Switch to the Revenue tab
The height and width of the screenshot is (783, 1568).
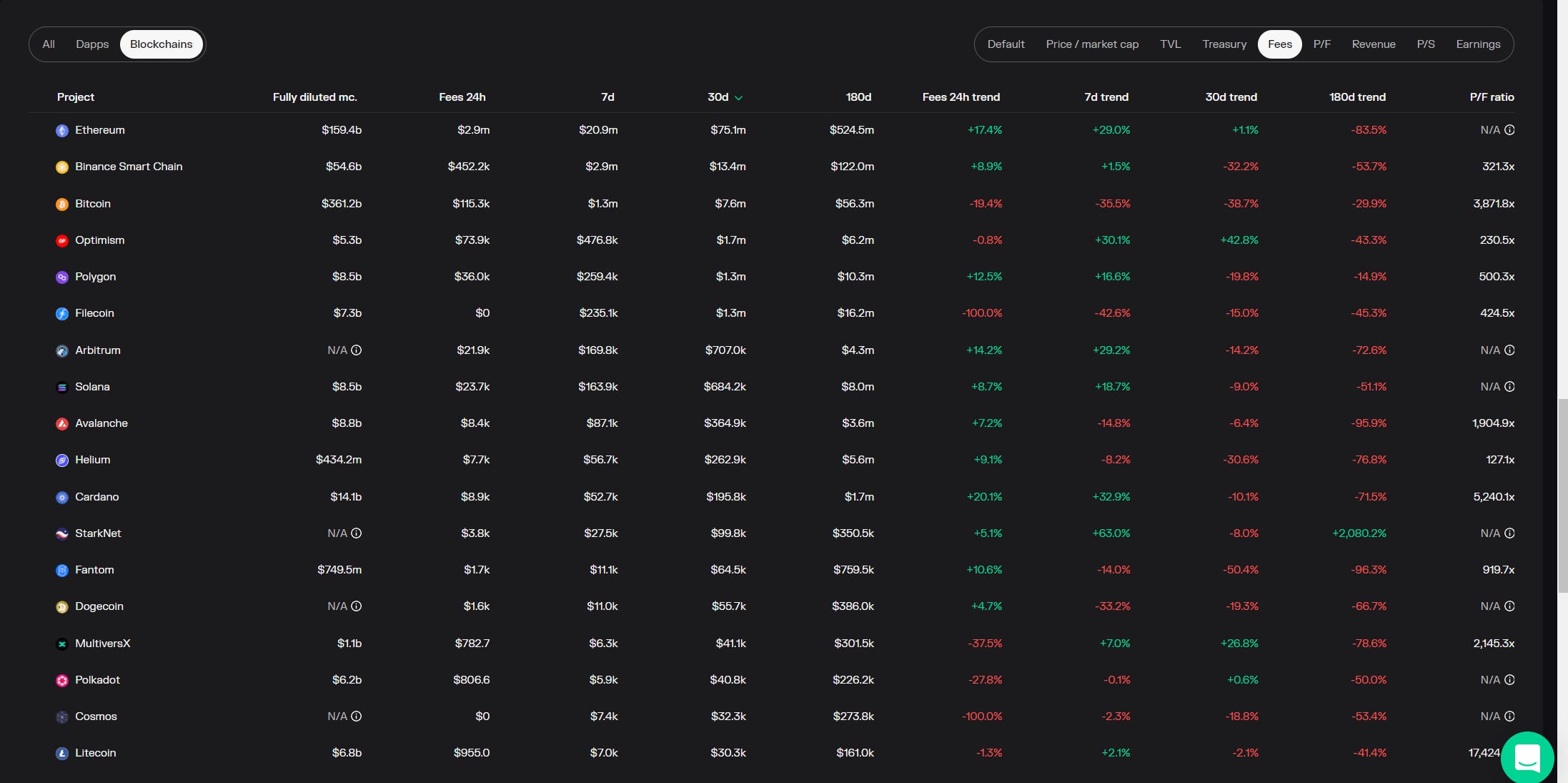[x=1374, y=44]
